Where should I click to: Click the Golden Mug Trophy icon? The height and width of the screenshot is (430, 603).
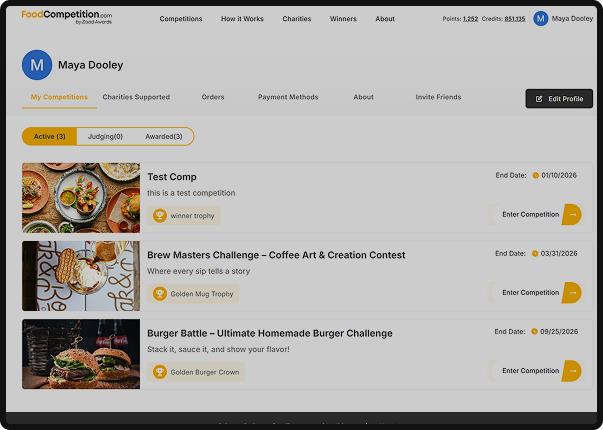pyautogui.click(x=160, y=294)
